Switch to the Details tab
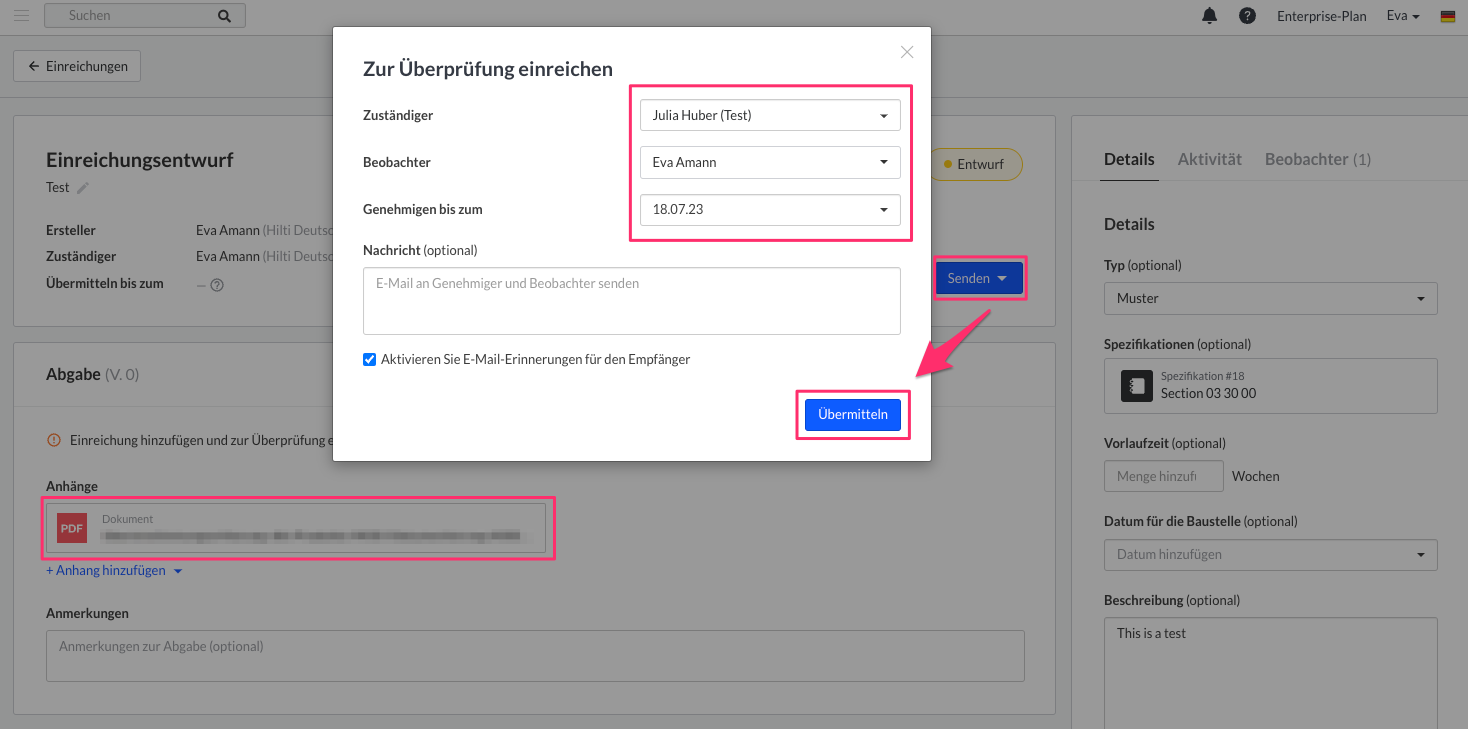 click(x=1129, y=159)
